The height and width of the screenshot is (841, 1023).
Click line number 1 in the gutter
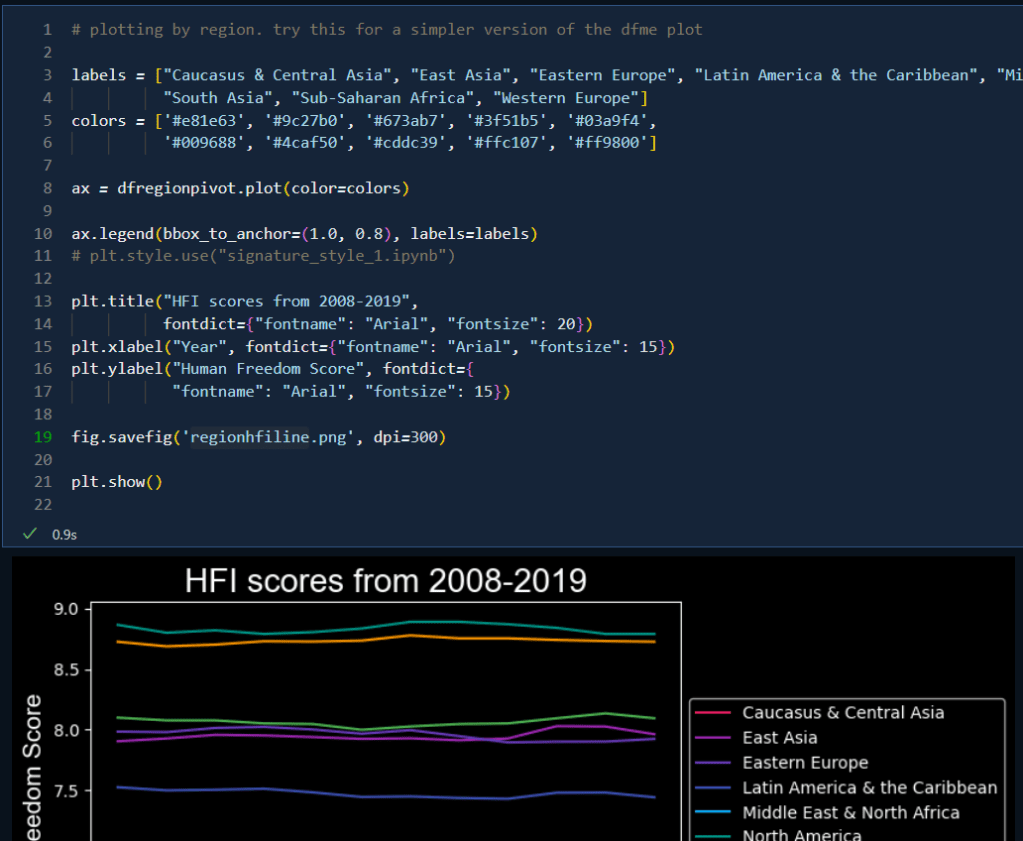coord(47,29)
